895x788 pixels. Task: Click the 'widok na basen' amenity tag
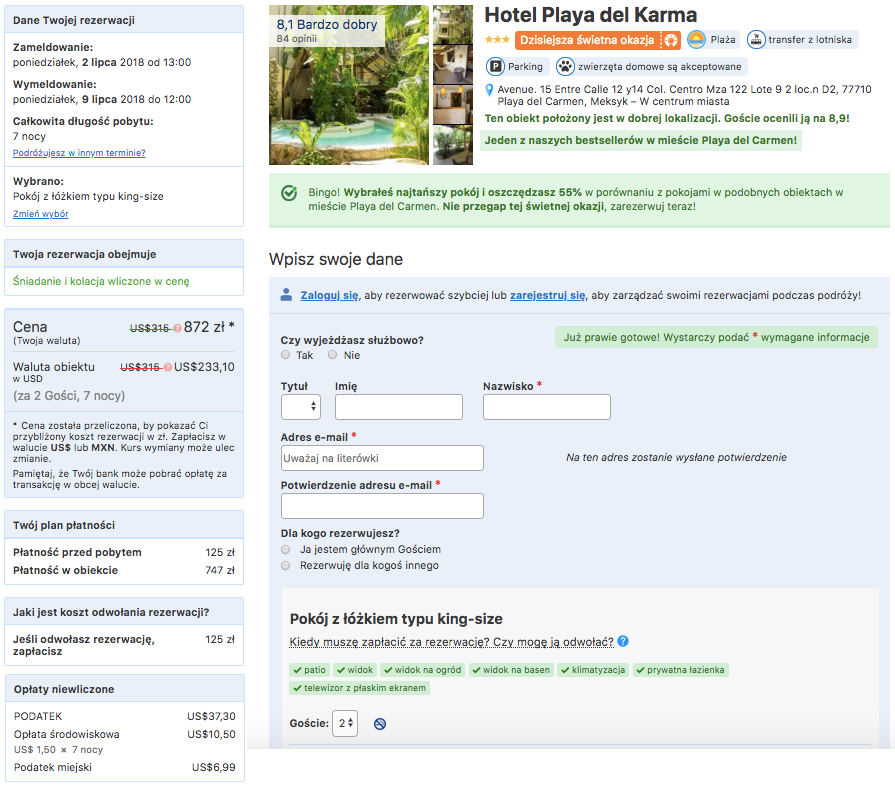coord(511,670)
